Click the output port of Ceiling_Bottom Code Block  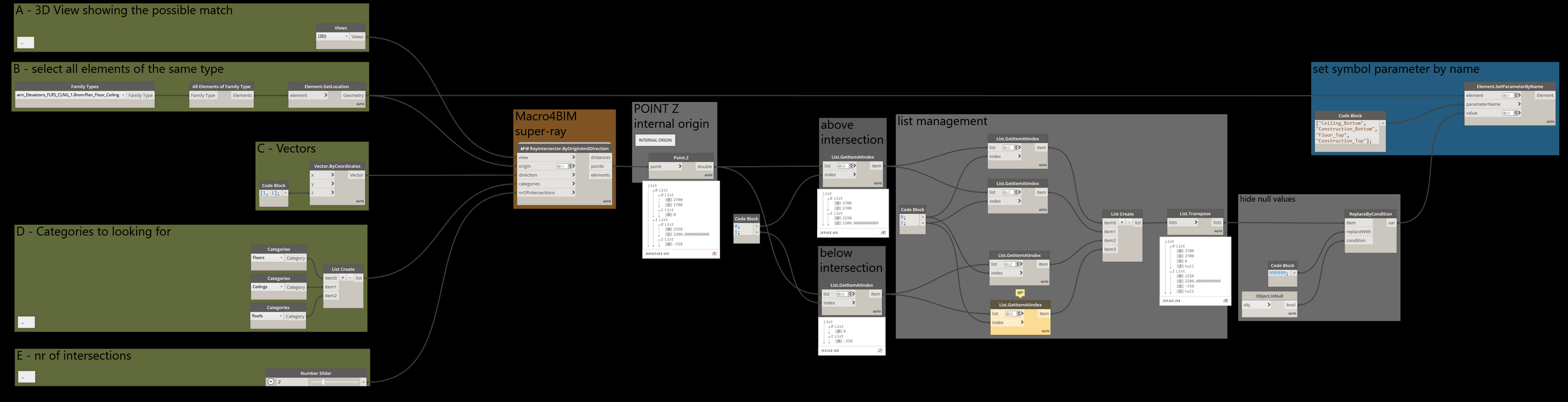pos(1382,124)
